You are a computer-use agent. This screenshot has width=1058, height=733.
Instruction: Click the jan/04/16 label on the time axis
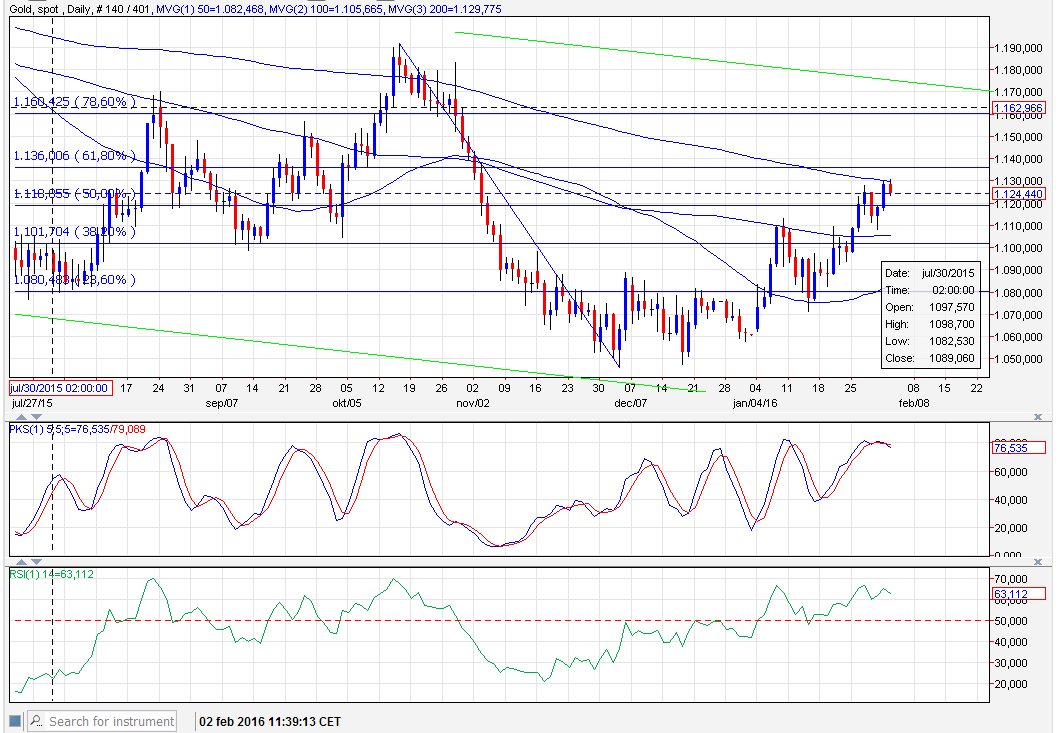(x=755, y=403)
